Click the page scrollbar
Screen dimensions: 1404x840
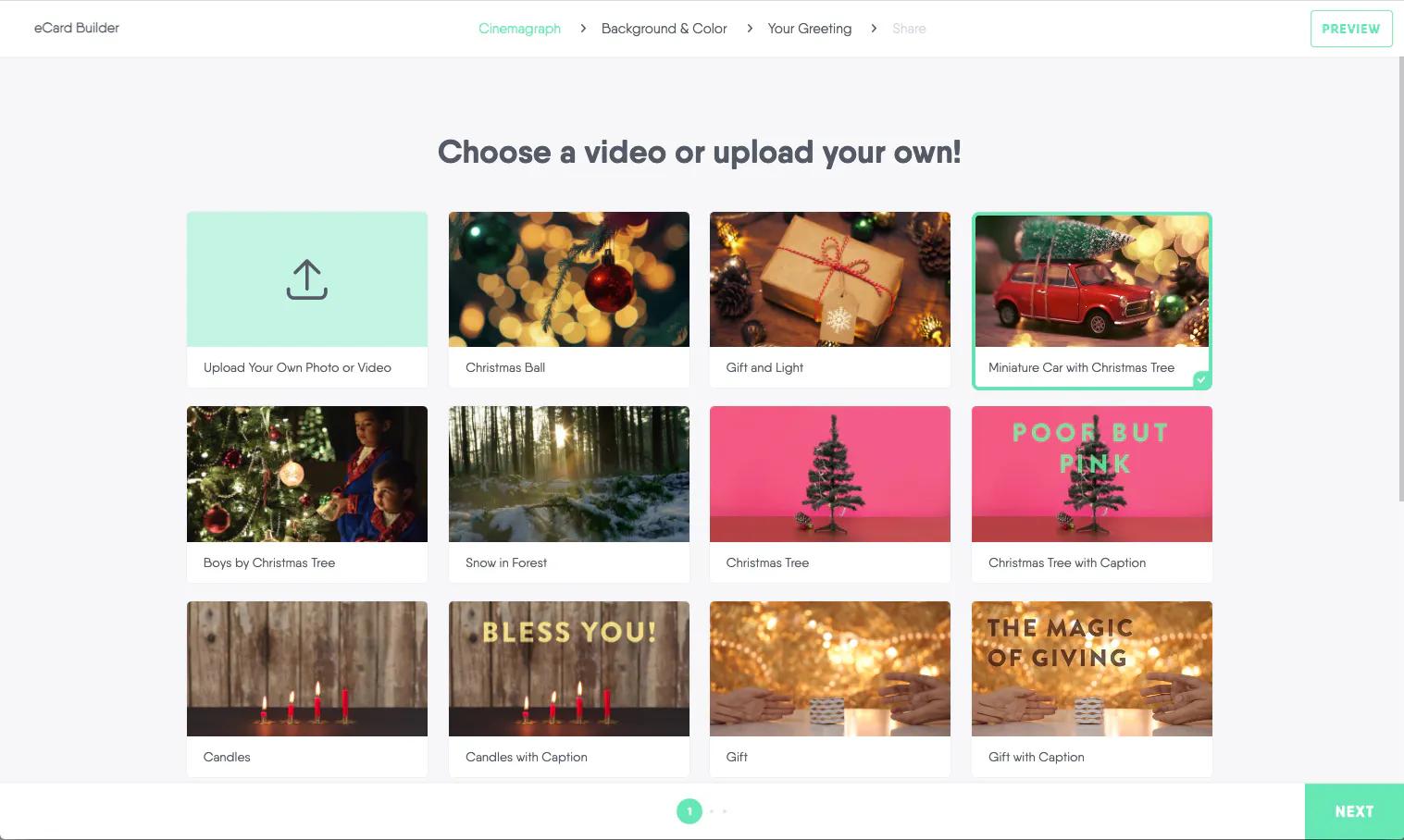point(1400,278)
